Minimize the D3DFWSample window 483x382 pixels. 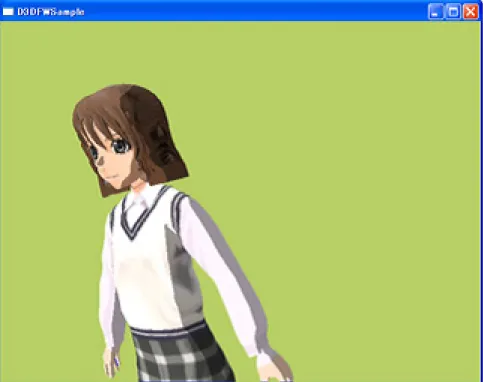[435, 12]
